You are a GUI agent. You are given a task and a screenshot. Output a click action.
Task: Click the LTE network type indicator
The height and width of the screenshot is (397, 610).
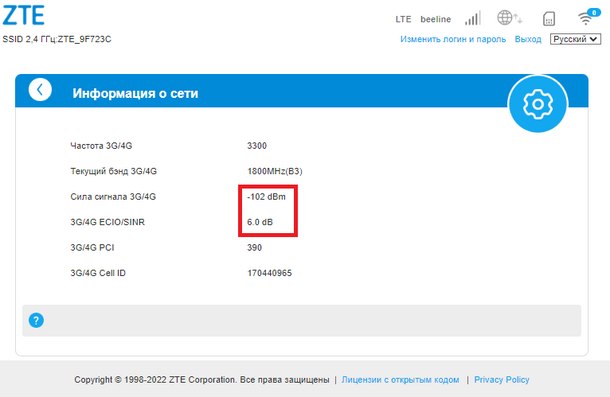[403, 19]
